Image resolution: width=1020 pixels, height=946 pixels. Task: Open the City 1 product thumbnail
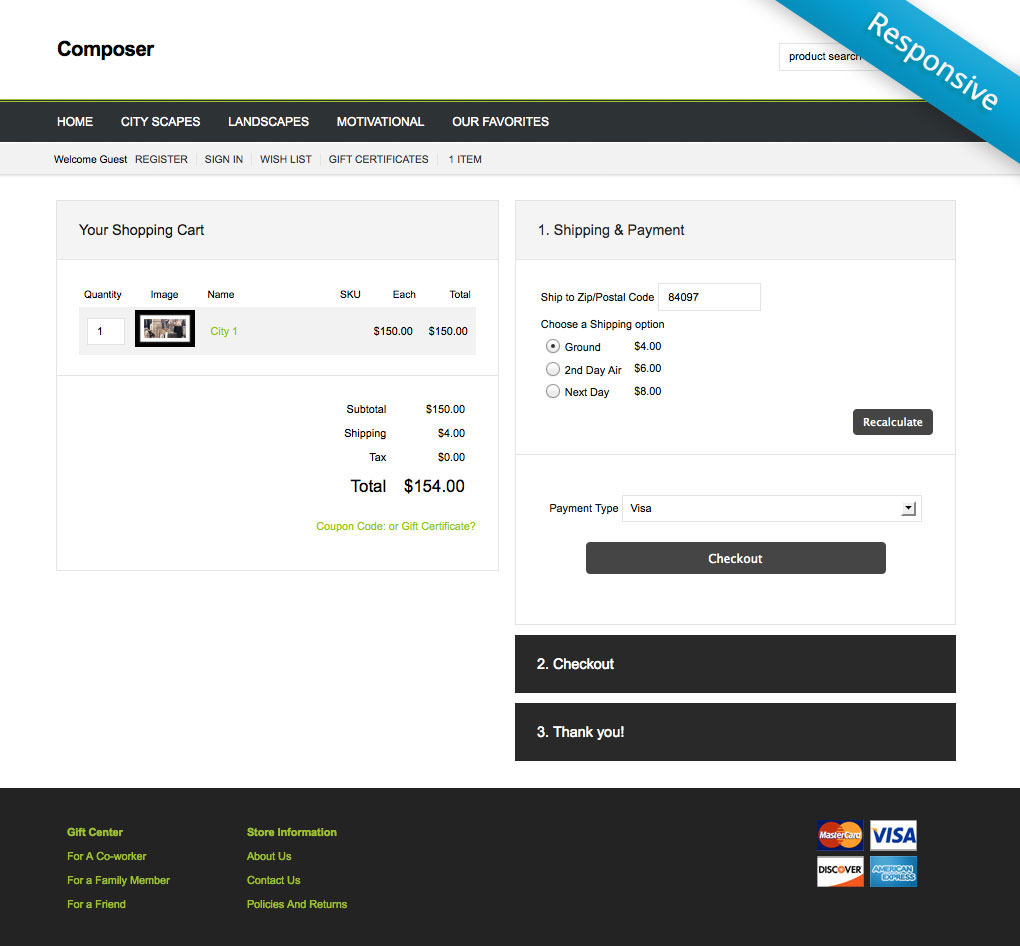click(165, 330)
